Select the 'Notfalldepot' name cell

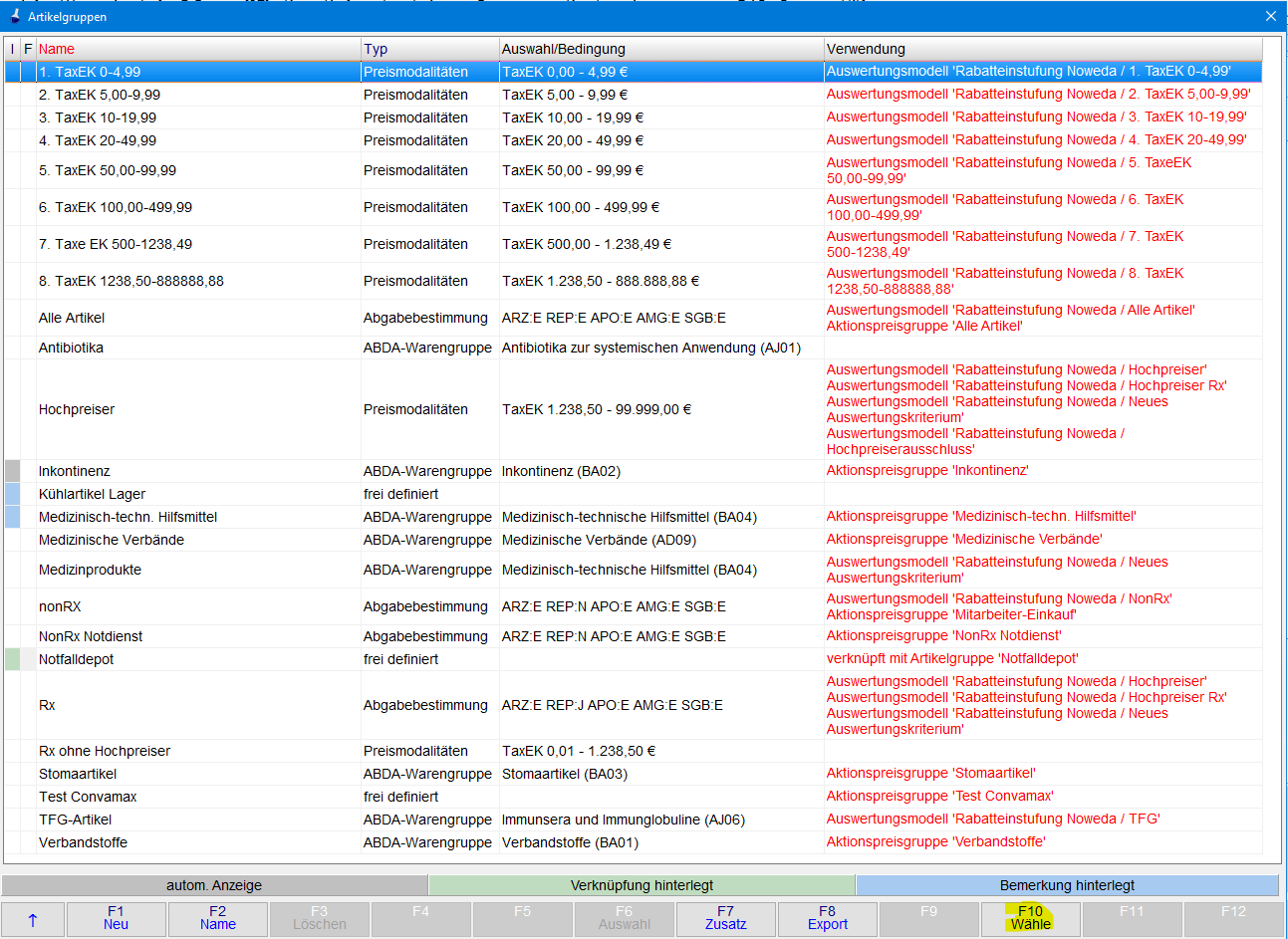click(x=198, y=659)
